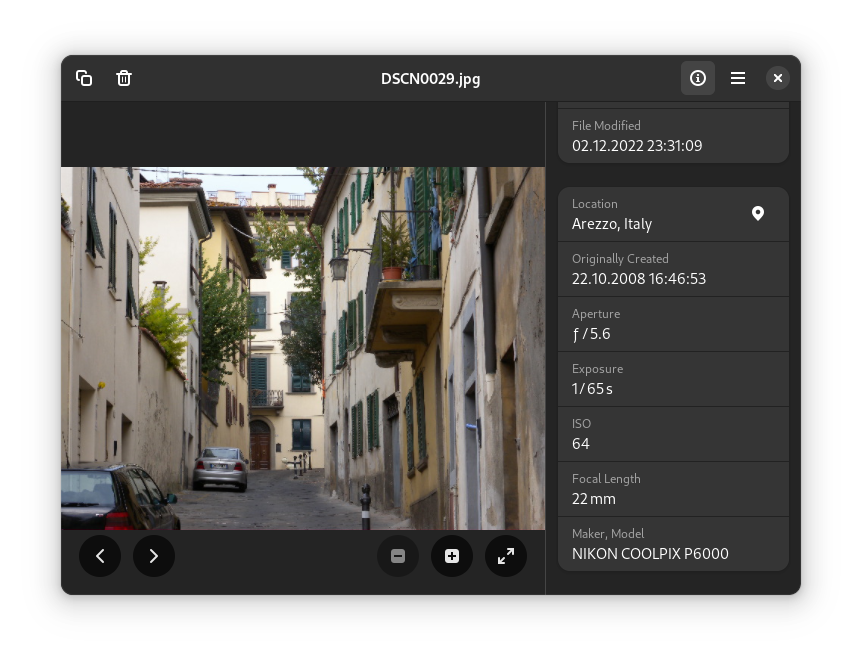Open the hamburger main menu
The height and width of the screenshot is (662, 862).
[738, 78]
